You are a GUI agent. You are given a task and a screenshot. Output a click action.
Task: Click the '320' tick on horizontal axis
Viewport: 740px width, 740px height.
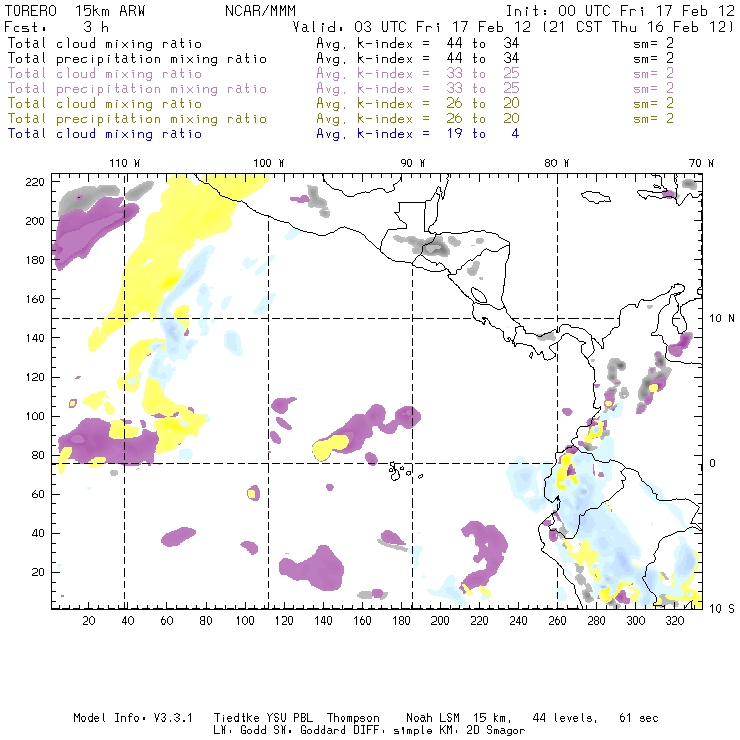tap(674, 621)
